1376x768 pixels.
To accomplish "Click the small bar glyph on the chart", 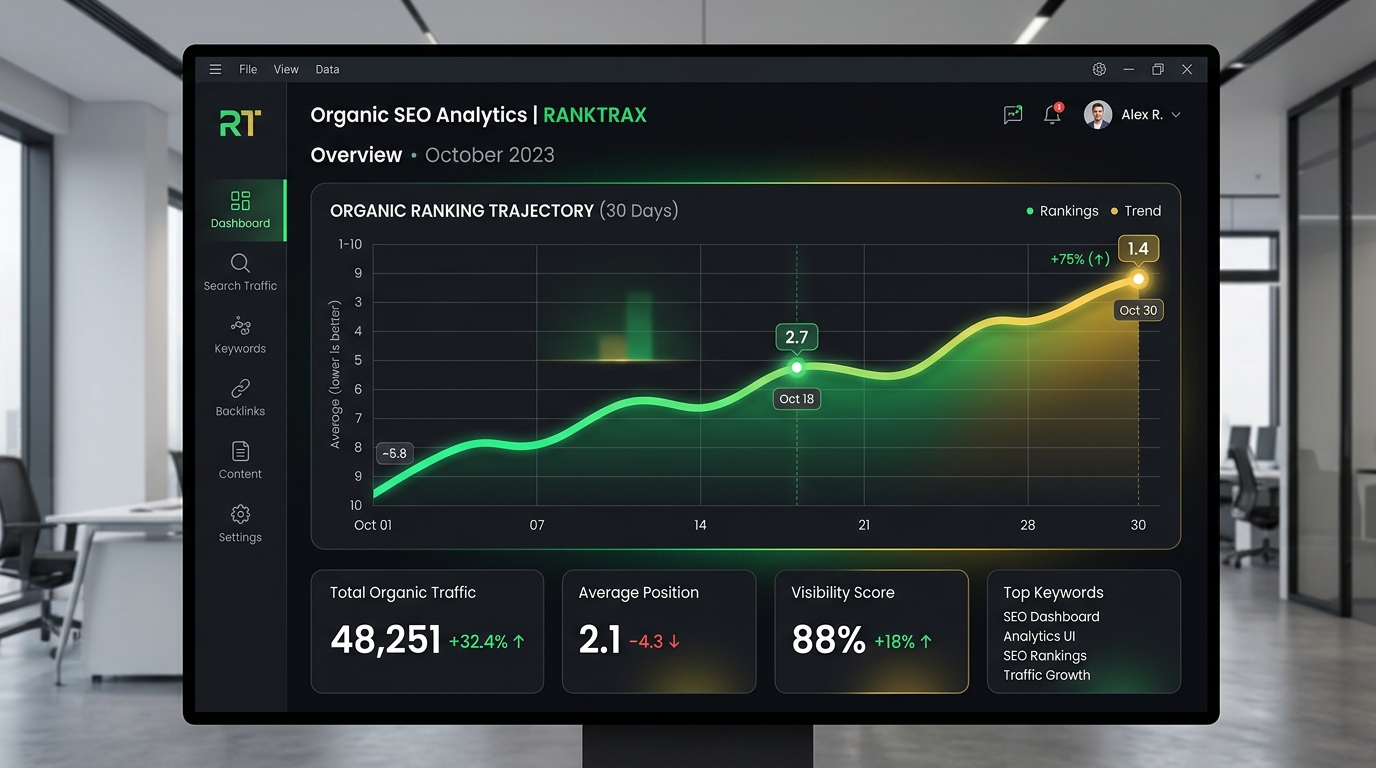I will coord(627,327).
